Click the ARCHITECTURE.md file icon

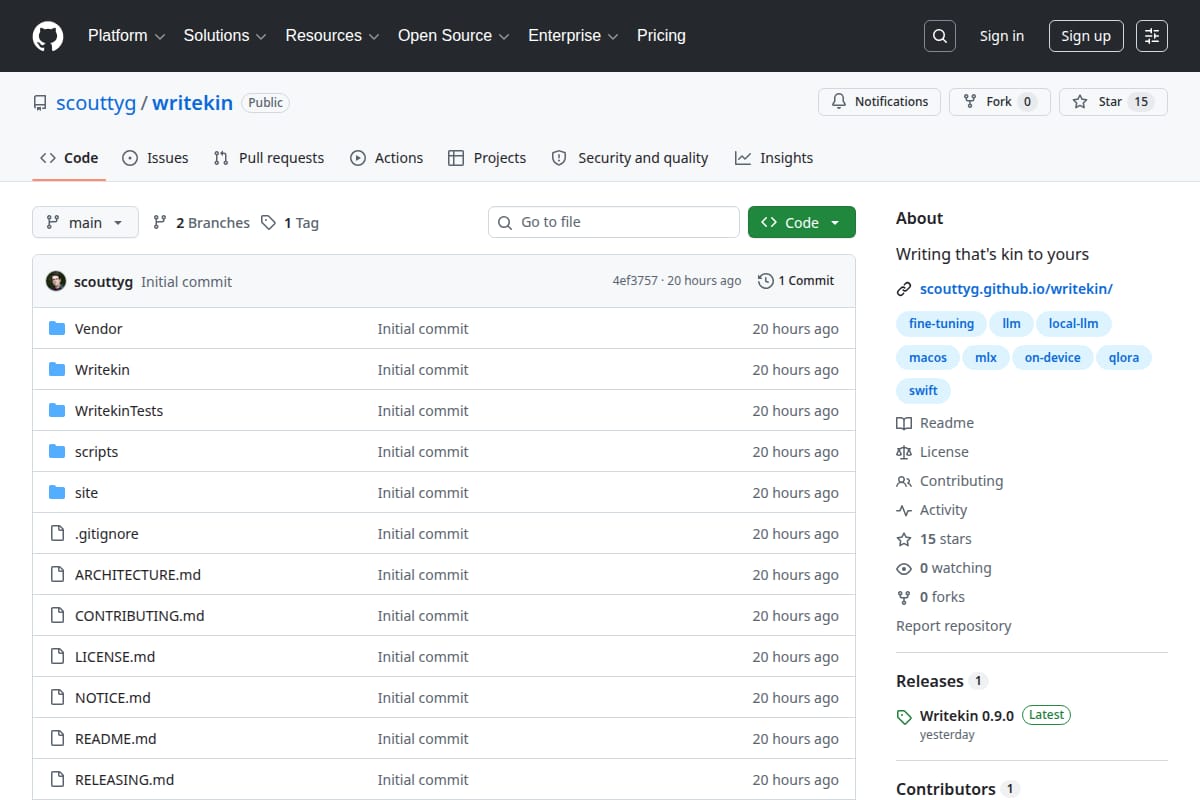click(x=57, y=575)
